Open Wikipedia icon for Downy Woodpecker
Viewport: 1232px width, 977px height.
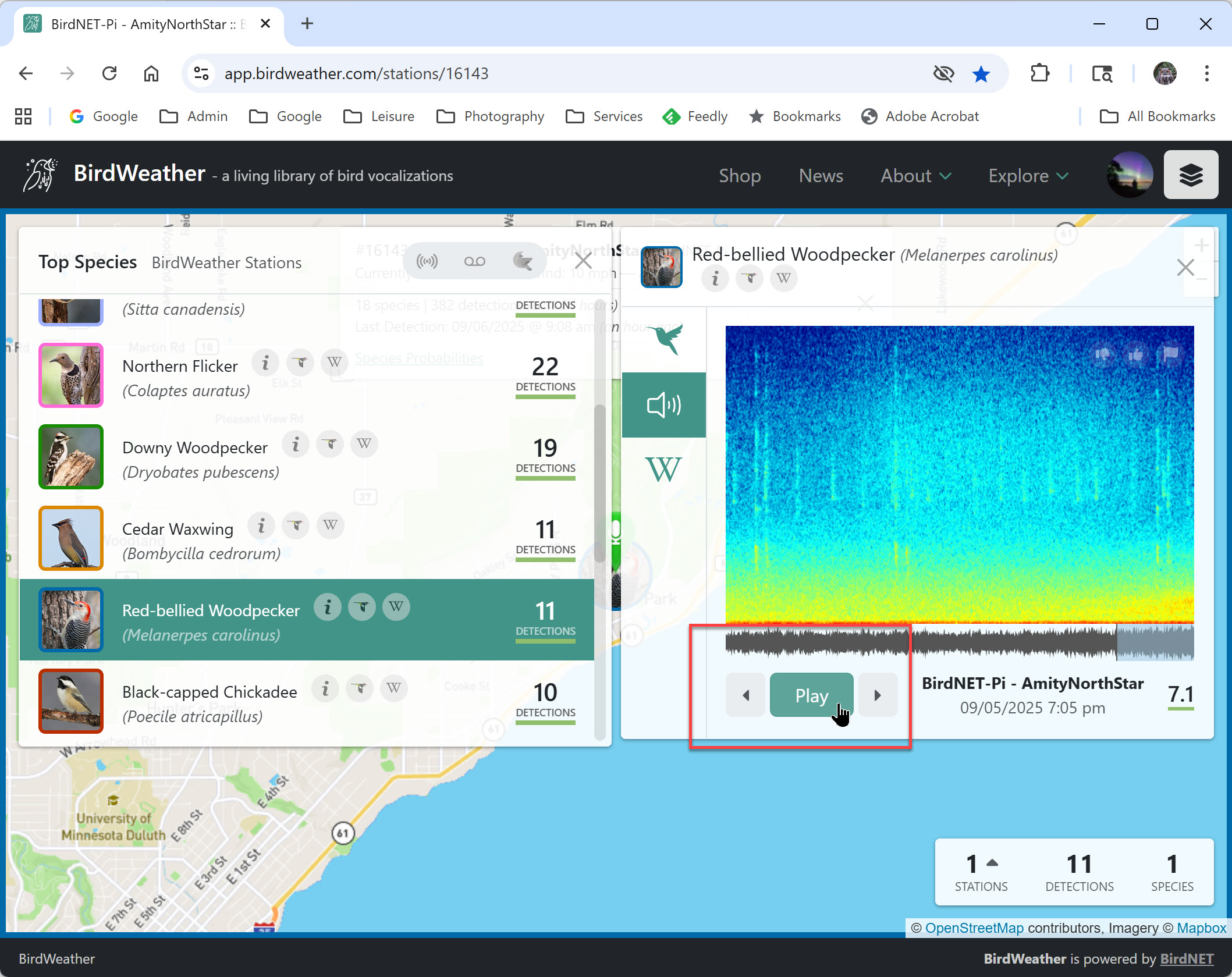pyautogui.click(x=364, y=444)
